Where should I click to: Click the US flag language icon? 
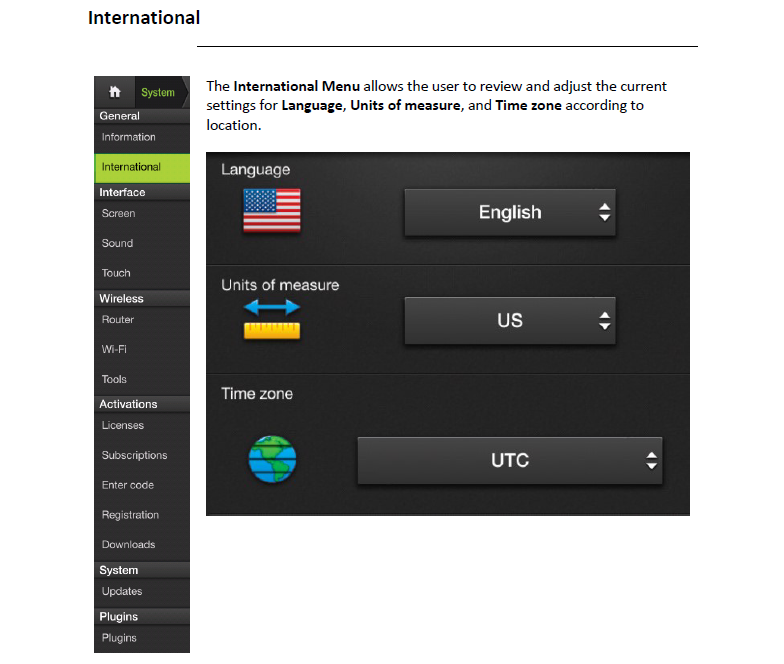click(x=272, y=210)
